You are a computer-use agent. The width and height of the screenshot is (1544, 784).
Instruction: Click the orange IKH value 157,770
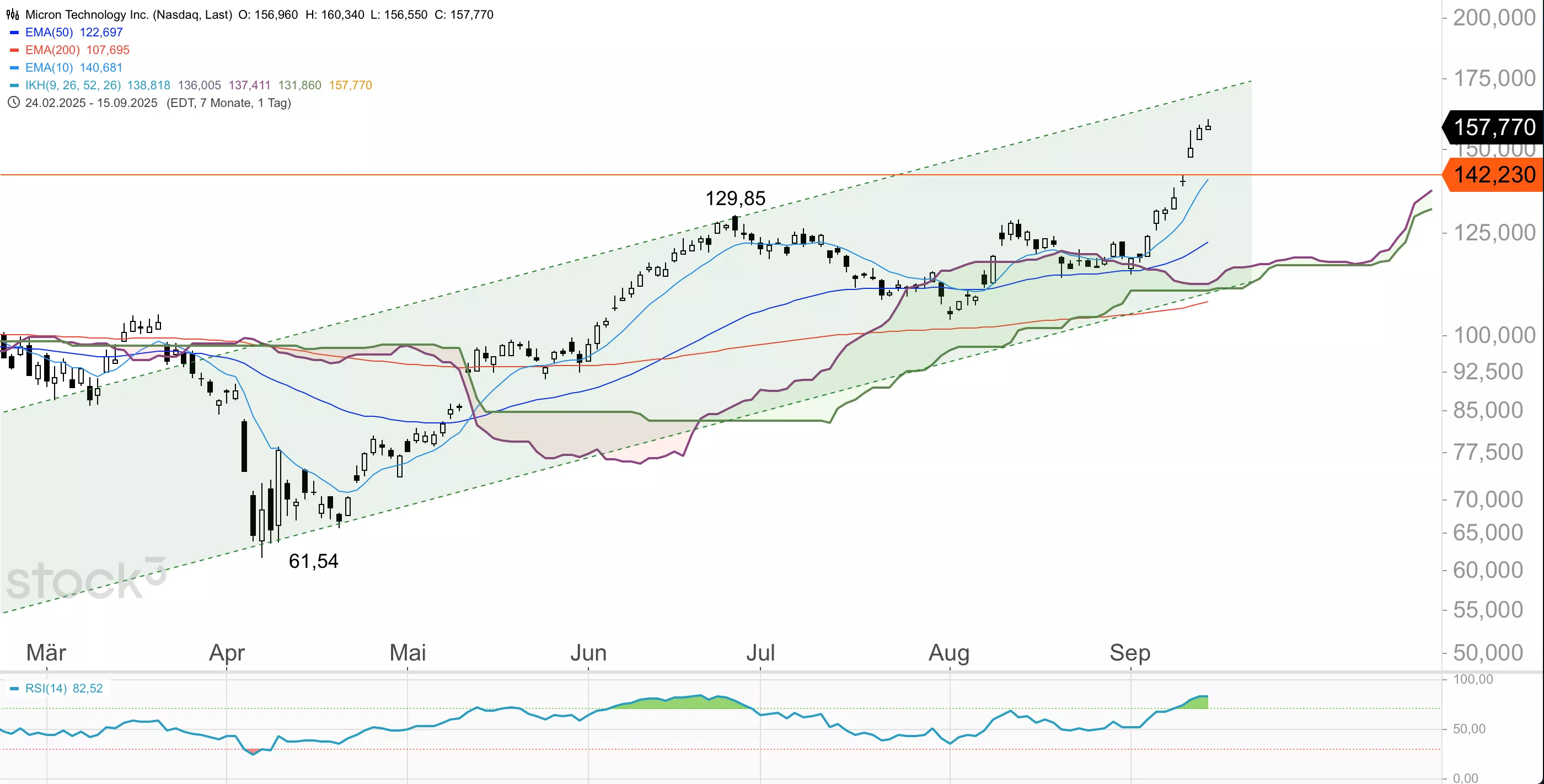point(351,85)
